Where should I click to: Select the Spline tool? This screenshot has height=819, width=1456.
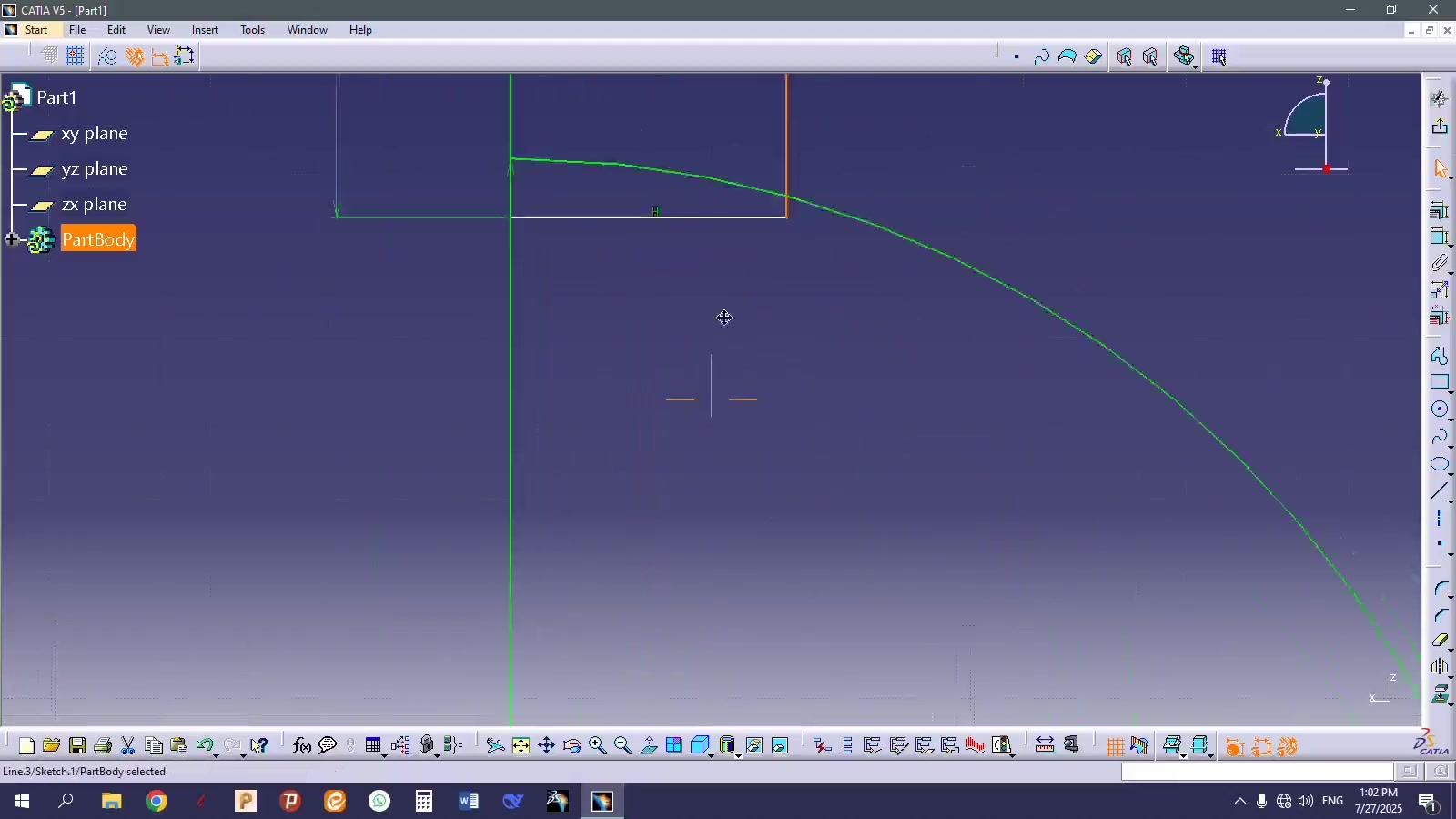(1439, 437)
